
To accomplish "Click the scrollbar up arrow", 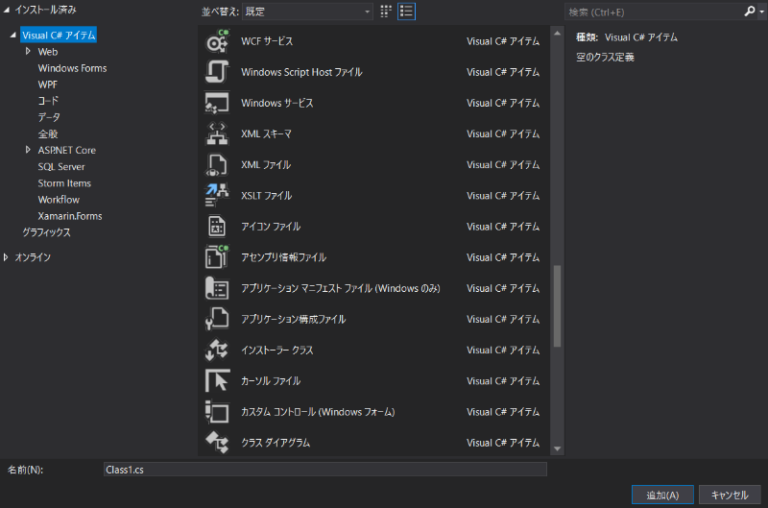I will (557, 33).
